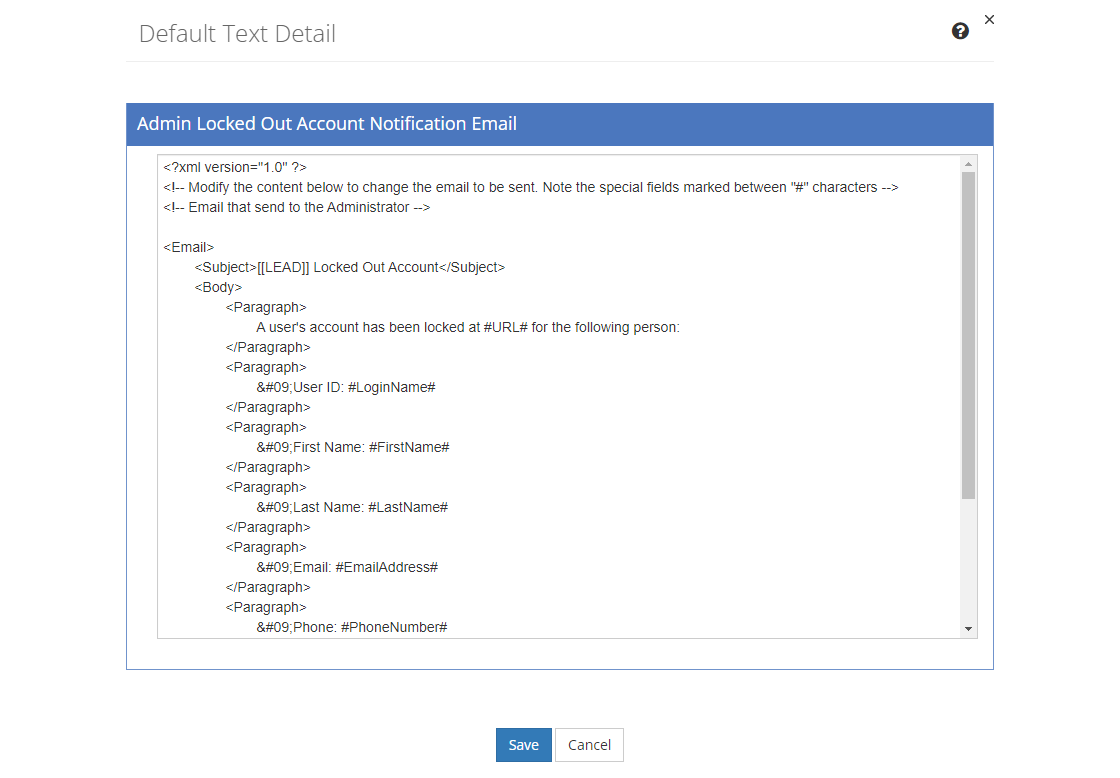Click the line containing #URL# placeholder
The height and width of the screenshot is (778, 1120).
tap(468, 327)
